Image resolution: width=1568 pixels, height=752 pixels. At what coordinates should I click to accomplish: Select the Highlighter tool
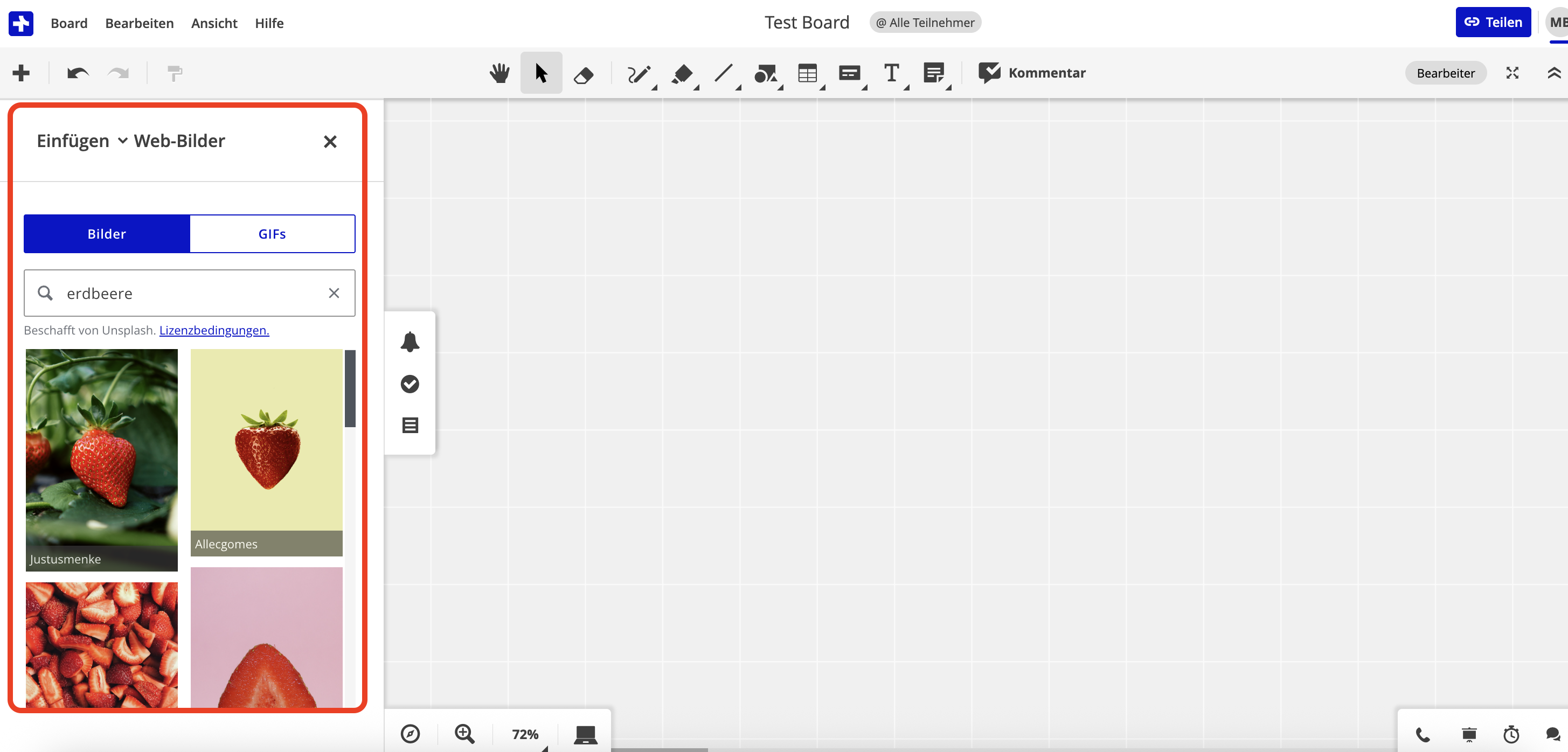point(682,73)
